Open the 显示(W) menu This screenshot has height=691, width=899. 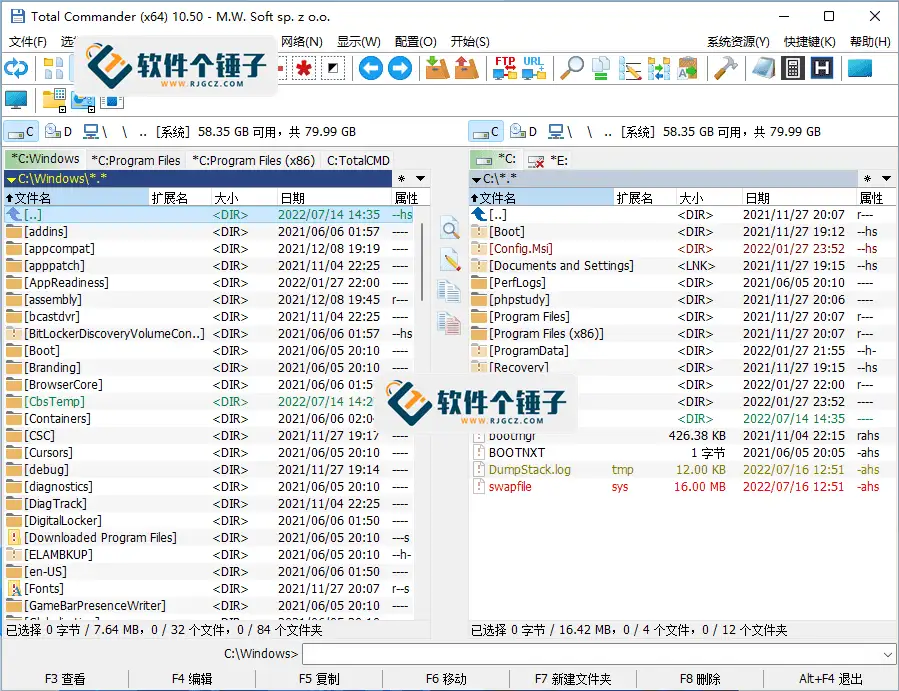(358, 41)
